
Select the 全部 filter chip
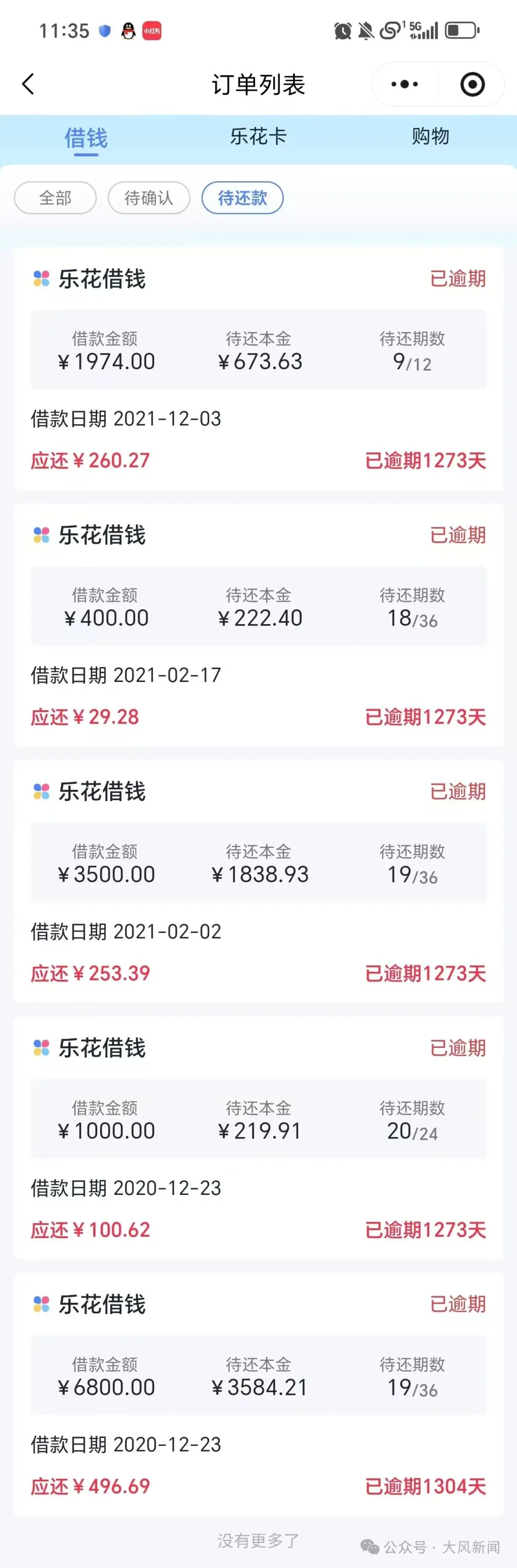(x=56, y=198)
